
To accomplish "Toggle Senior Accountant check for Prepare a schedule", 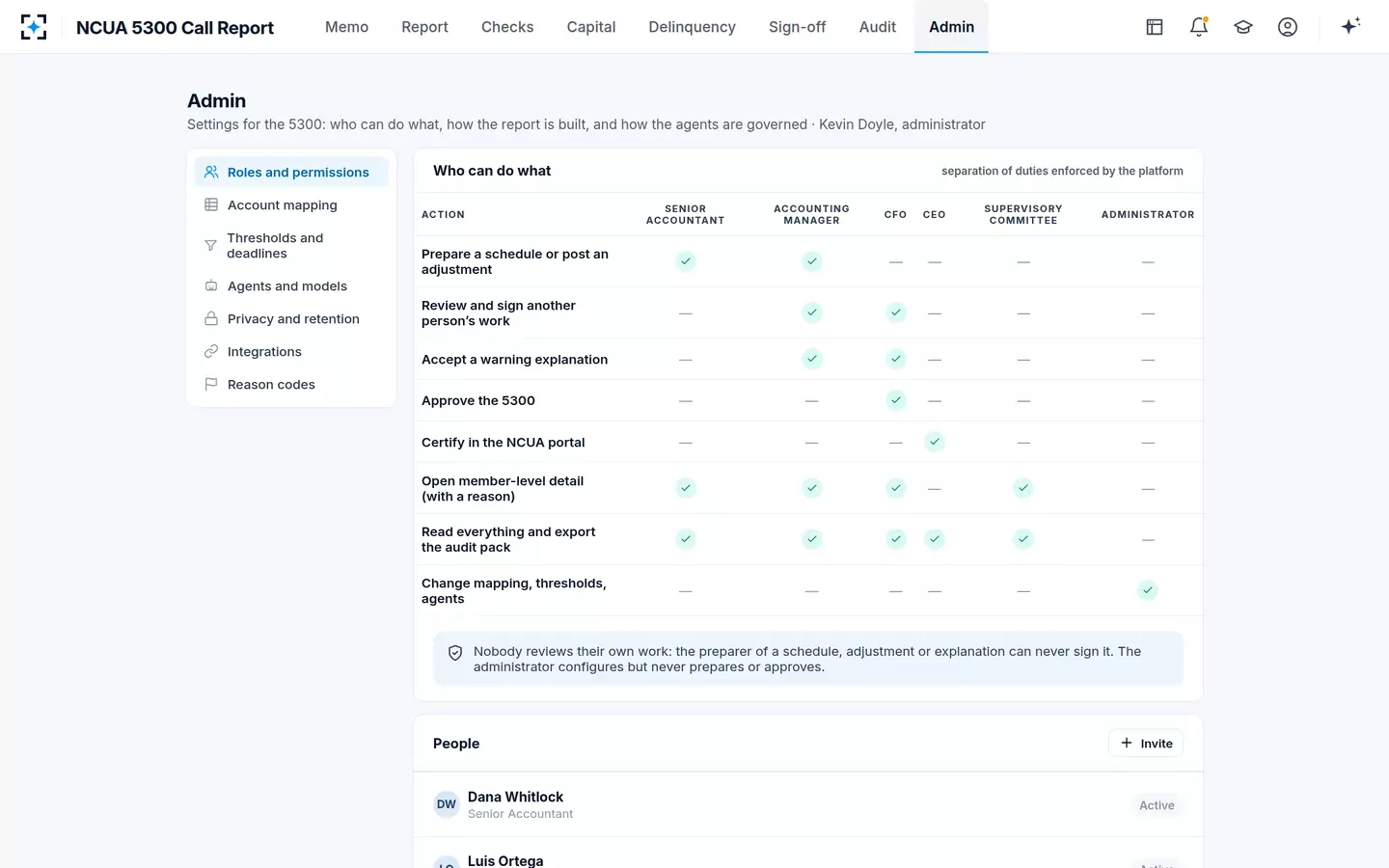I will point(686,261).
